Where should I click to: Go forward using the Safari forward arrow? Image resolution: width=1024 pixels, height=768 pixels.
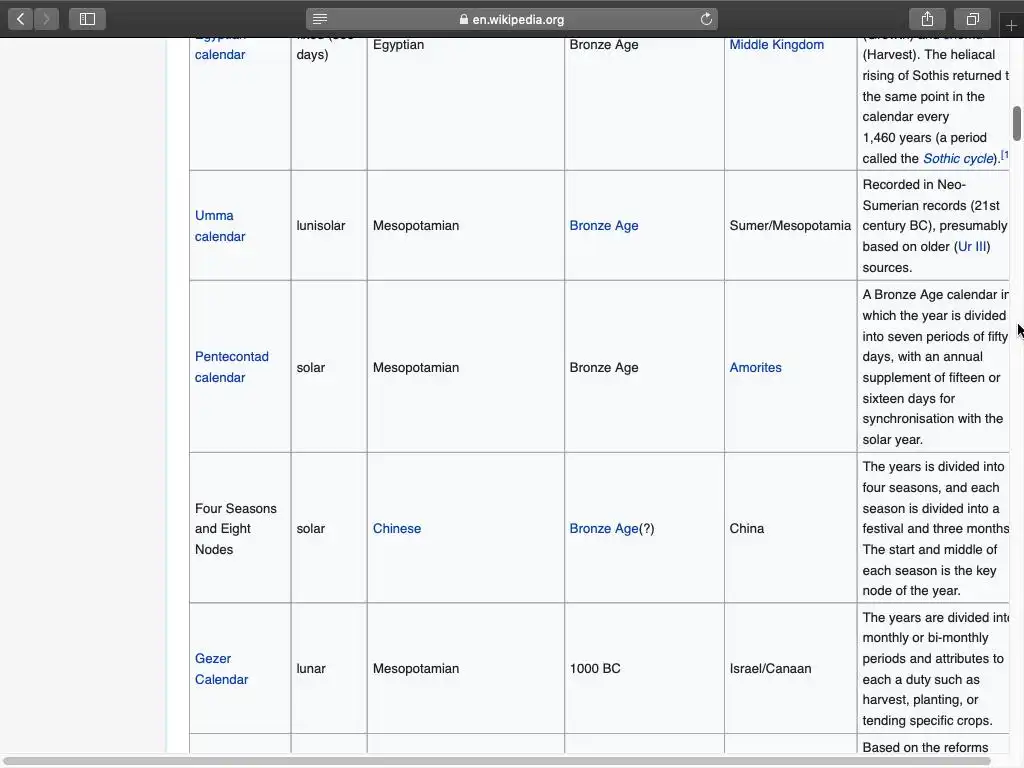46,19
